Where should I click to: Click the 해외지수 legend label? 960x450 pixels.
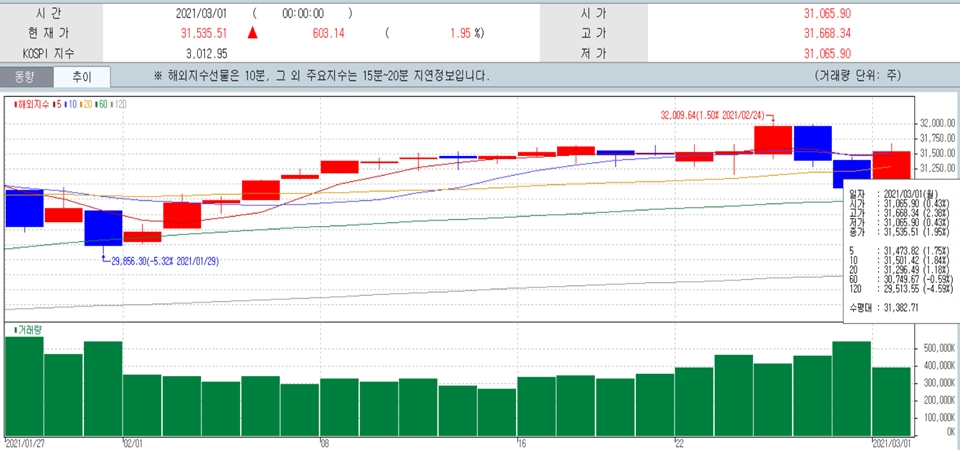click(x=34, y=104)
